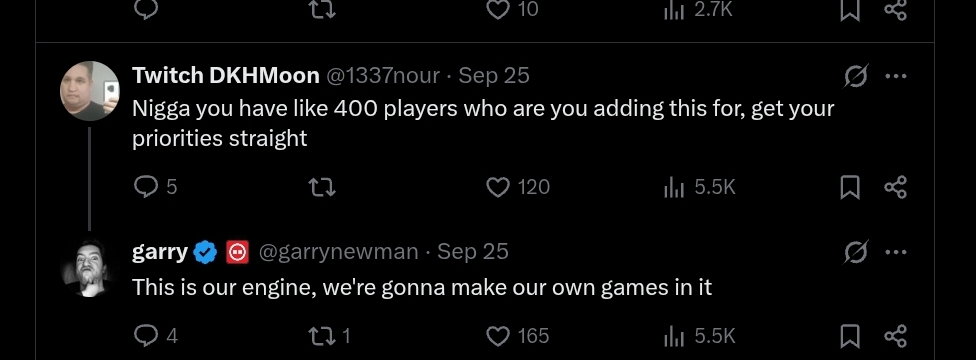The width and height of the screenshot is (976, 360).
Task: Repost the Twitch DKHMoon post
Action: coord(322,187)
